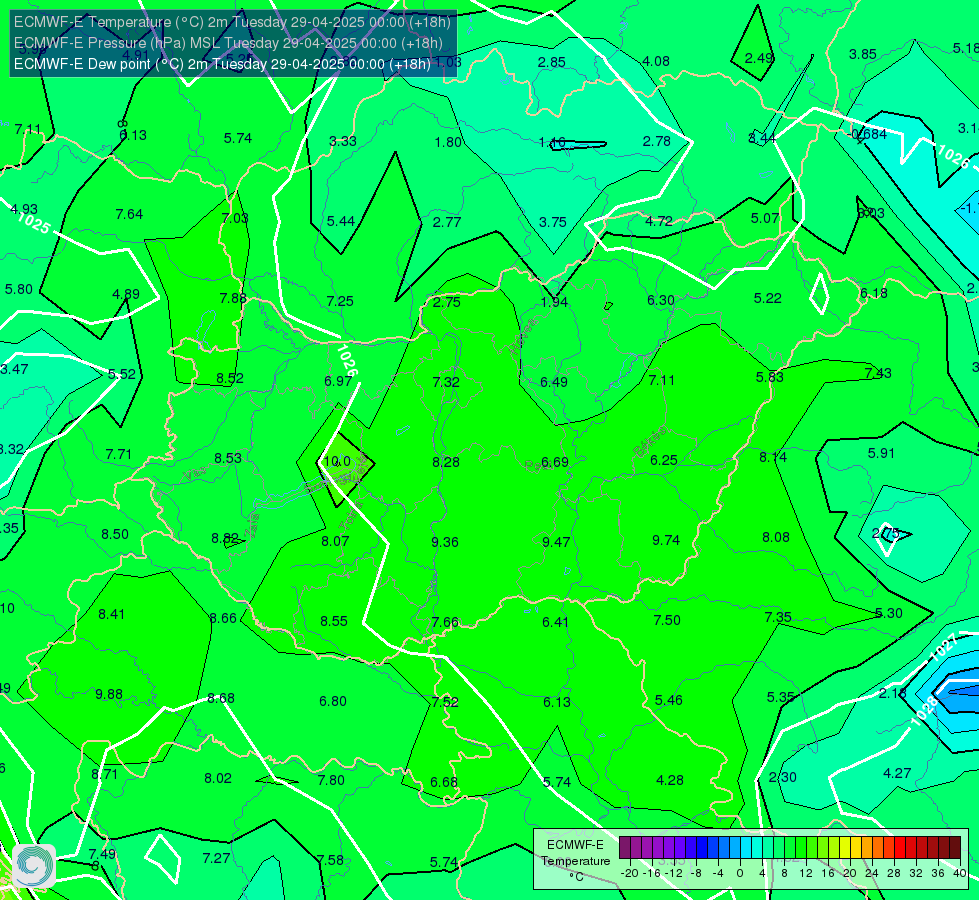
Task: Click the 6.41 temperature value
Action: pos(556,622)
